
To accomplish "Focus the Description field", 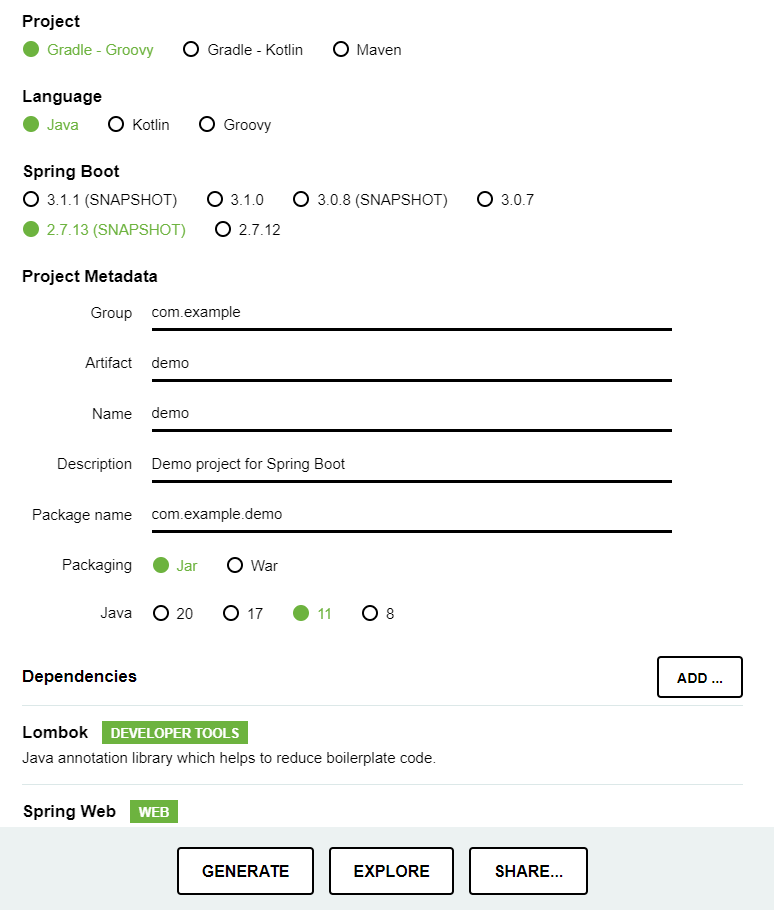I will 410,464.
